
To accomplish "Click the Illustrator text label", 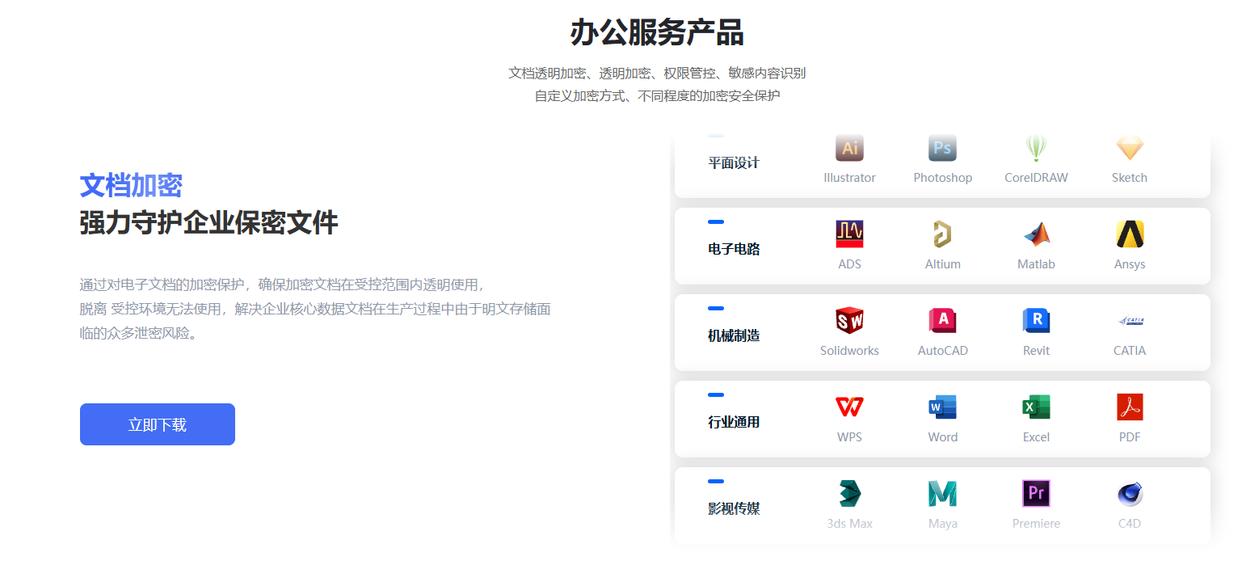I will [849, 178].
